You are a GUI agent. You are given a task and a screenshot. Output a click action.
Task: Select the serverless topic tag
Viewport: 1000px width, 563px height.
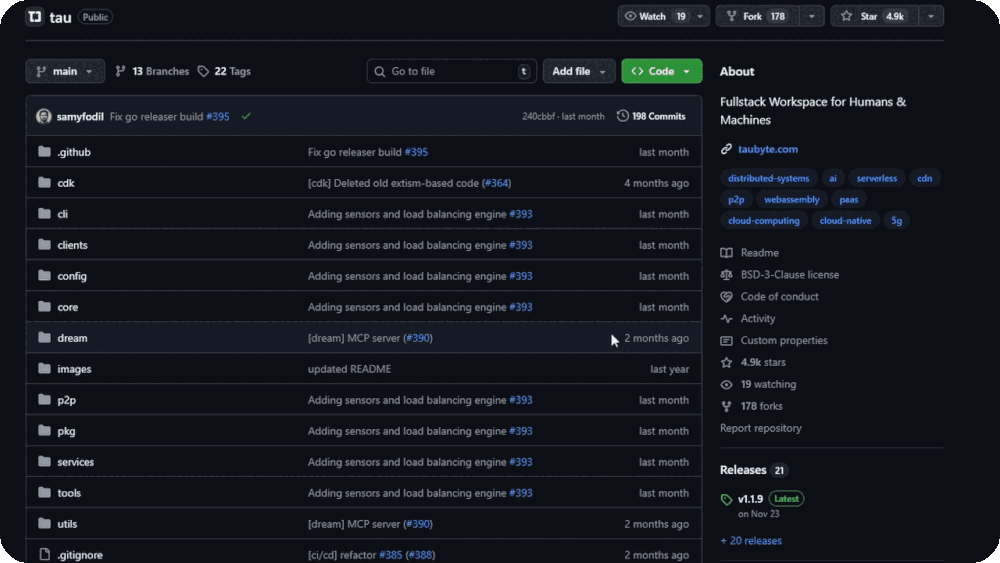pos(876,179)
